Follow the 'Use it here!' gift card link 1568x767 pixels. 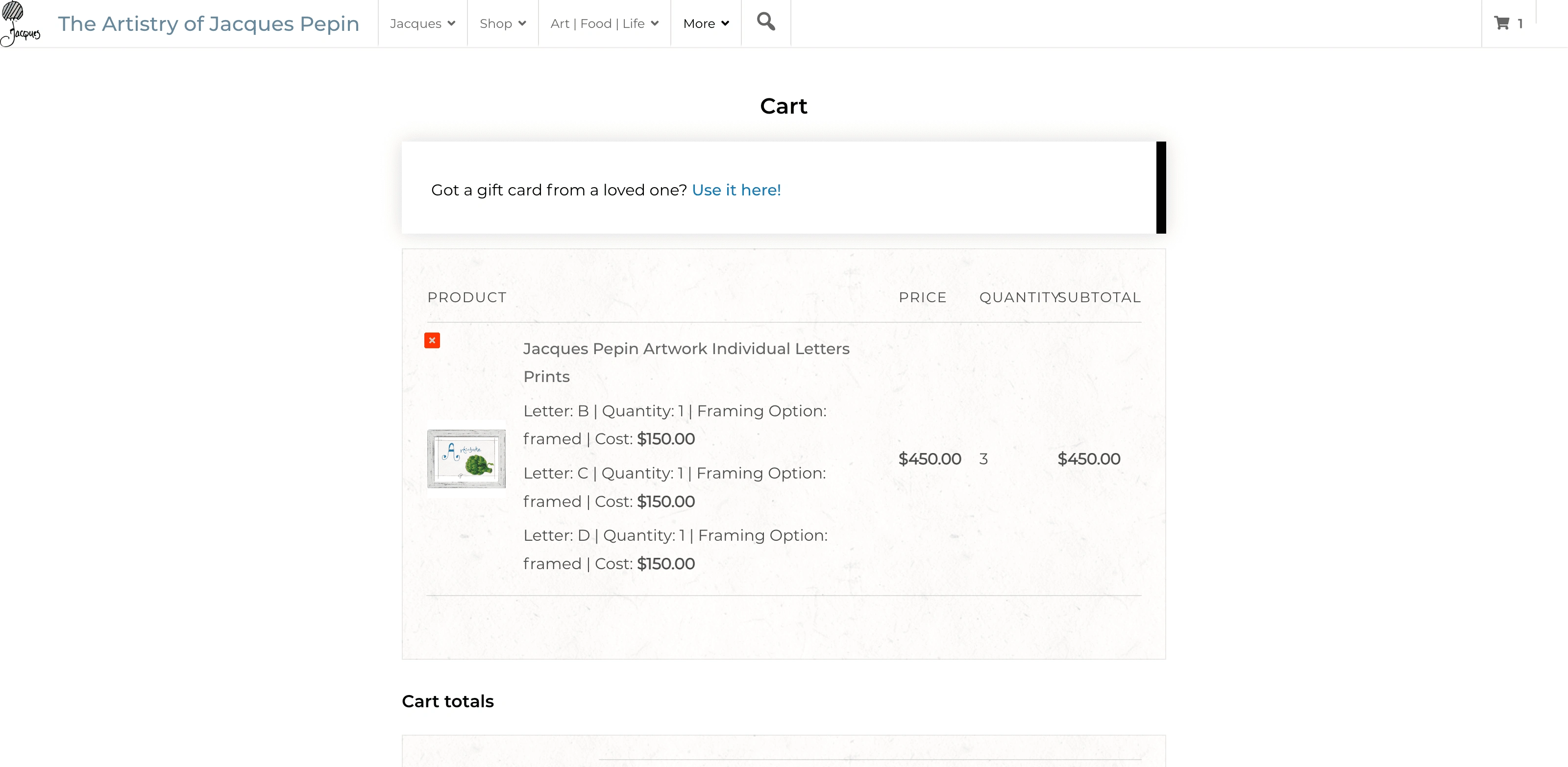[x=736, y=190]
